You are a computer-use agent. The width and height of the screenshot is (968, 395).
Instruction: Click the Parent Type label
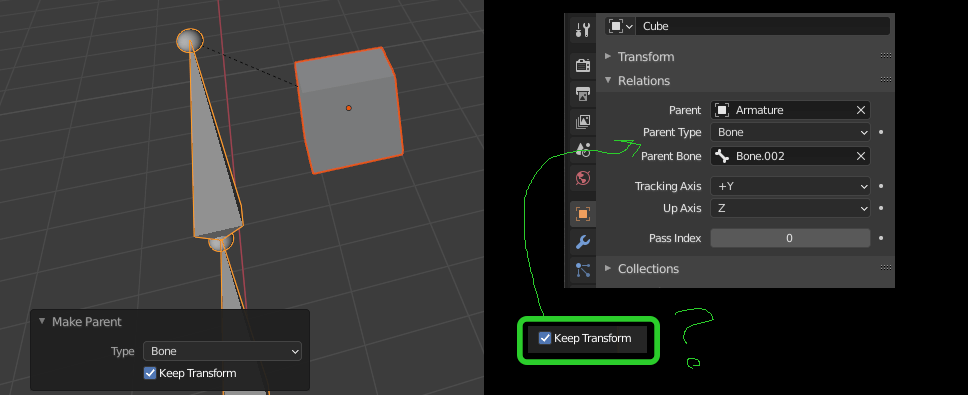pos(672,132)
